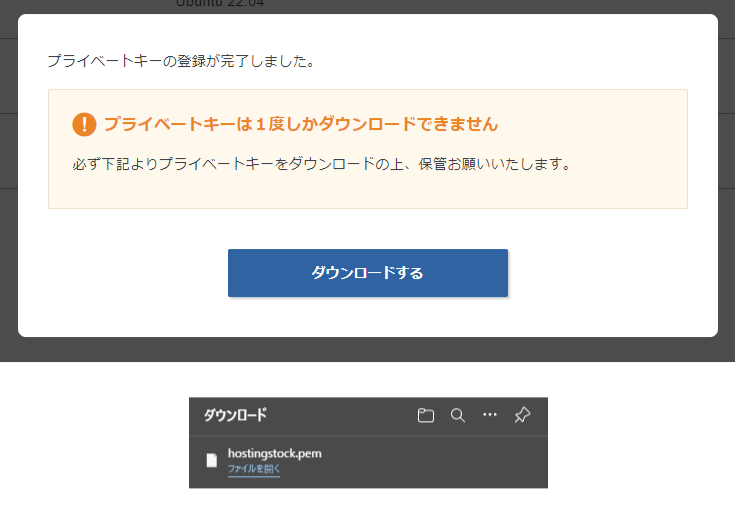Search downloads with the magnifier icon

pos(458,415)
